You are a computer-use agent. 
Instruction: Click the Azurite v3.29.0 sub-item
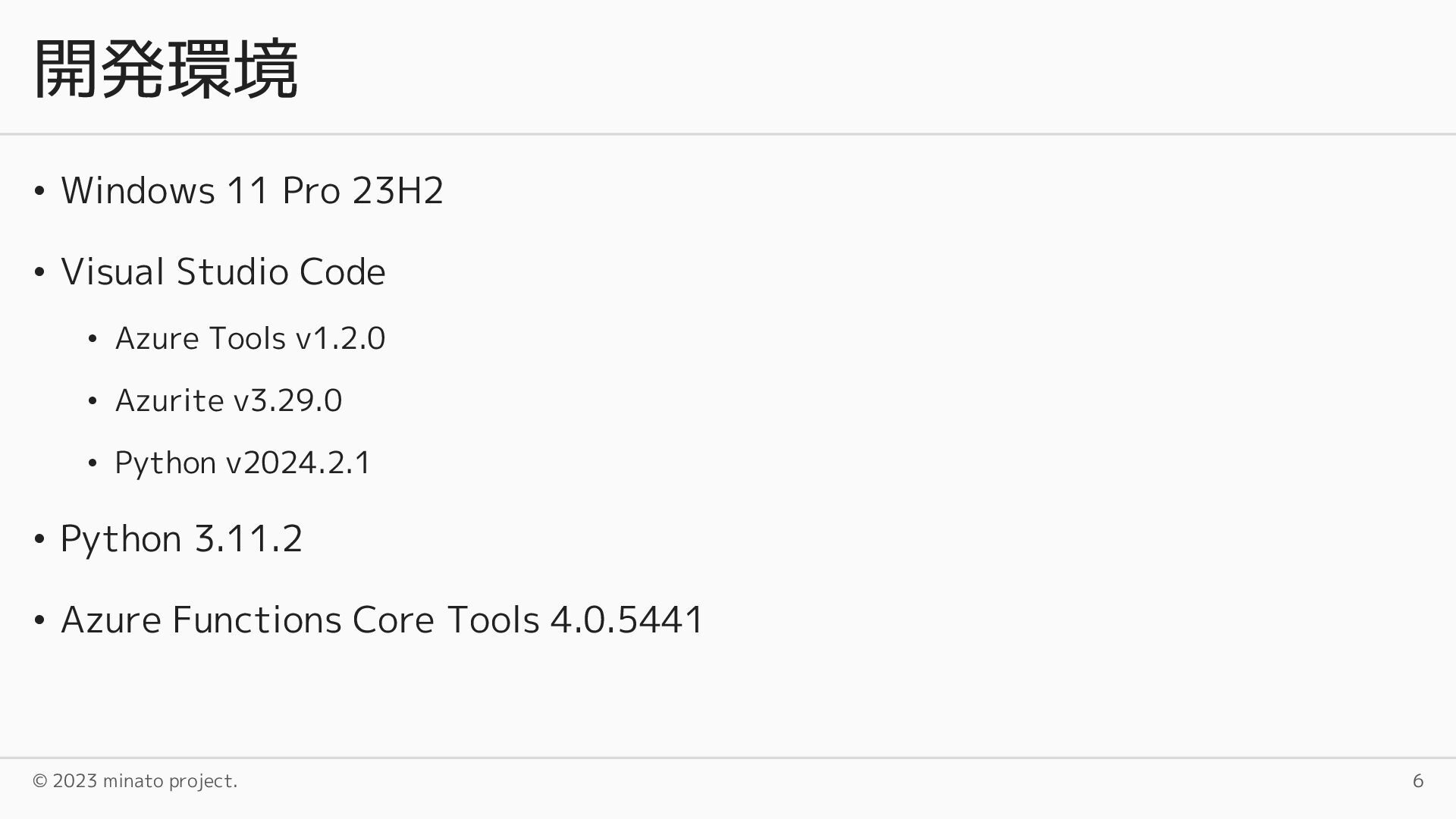[x=228, y=400]
